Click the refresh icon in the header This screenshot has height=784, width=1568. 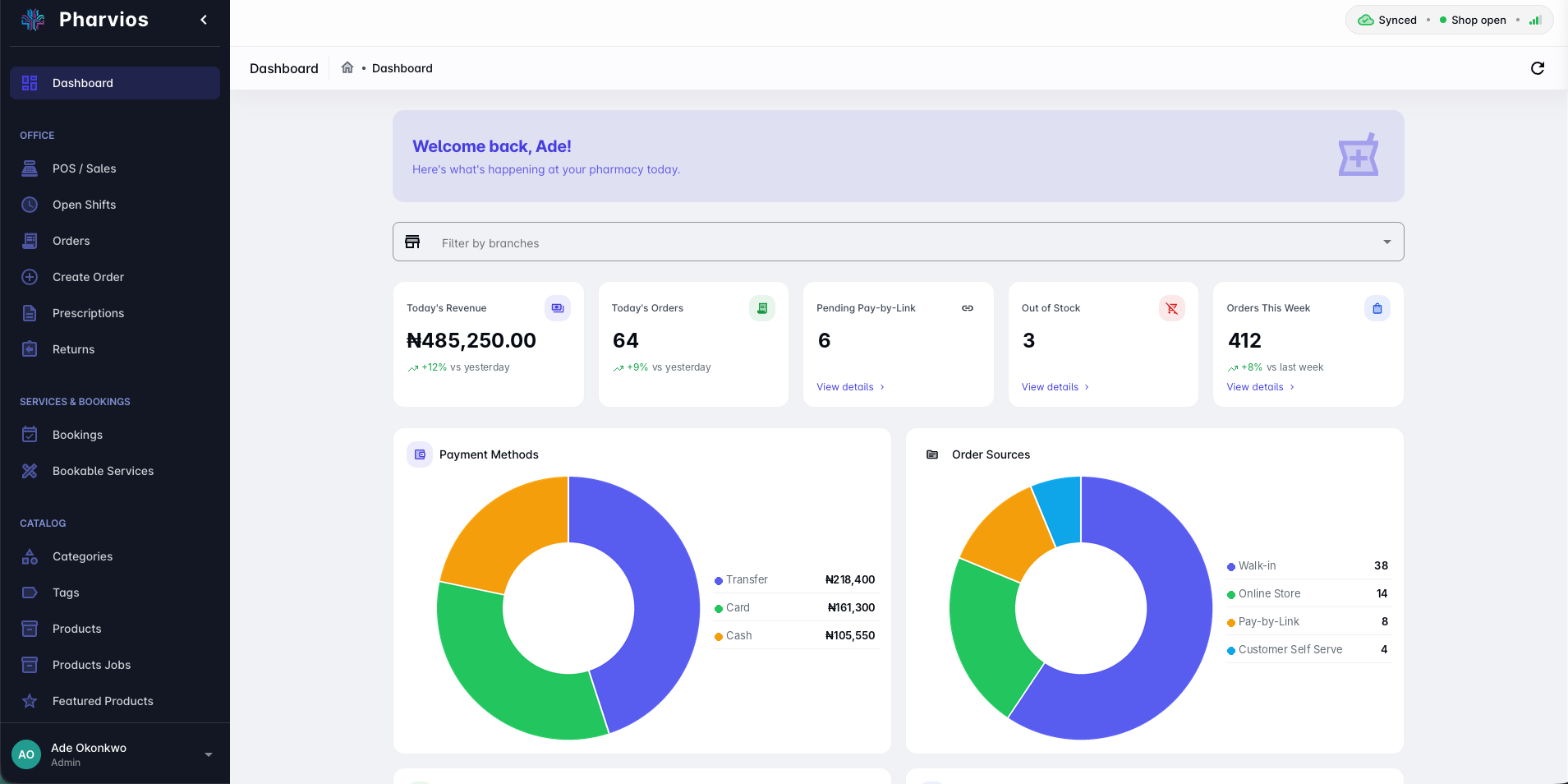1538,68
